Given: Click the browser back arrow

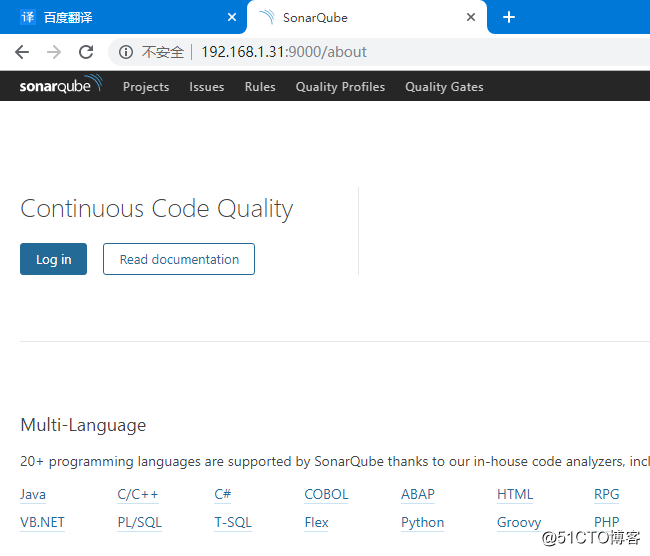Looking at the screenshot, I should tap(22, 52).
